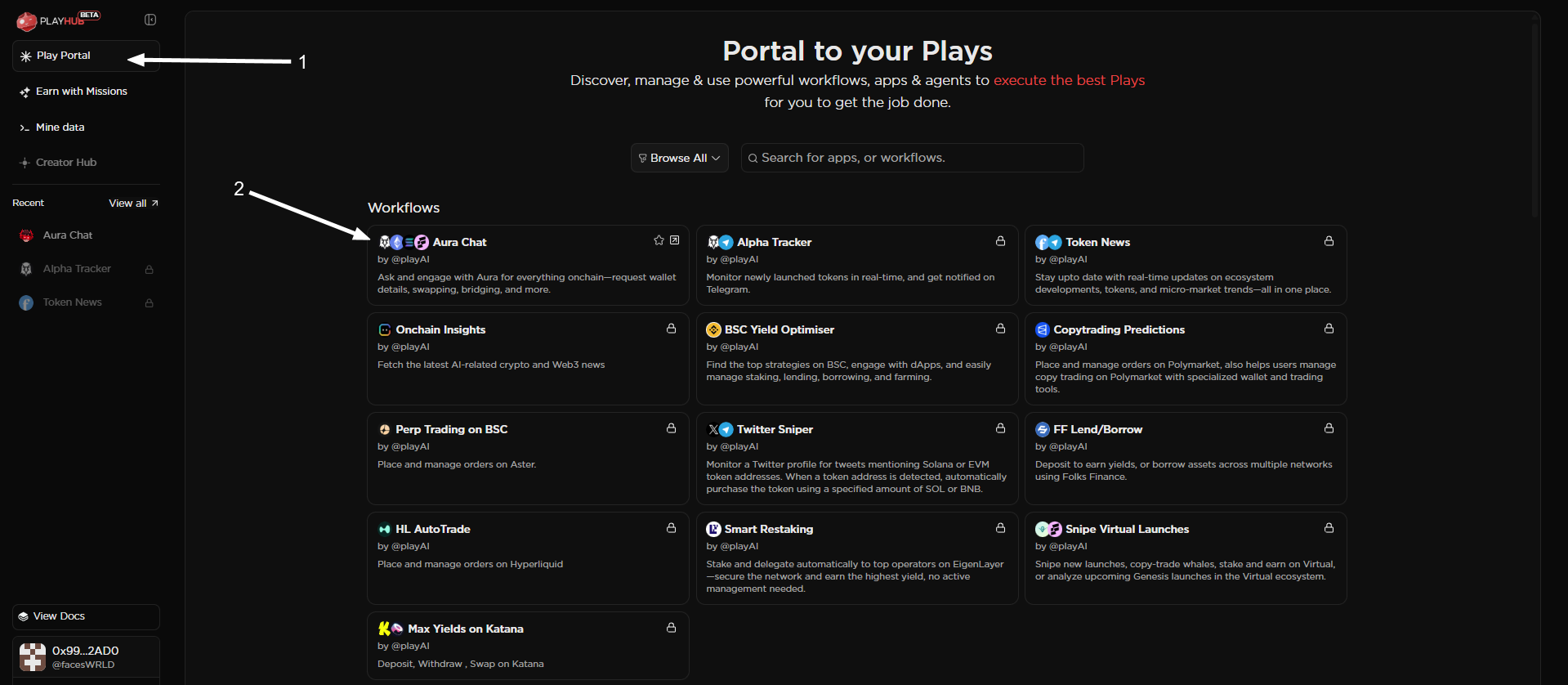Click lock icon on Snipe Virtual Launches

click(x=1329, y=528)
